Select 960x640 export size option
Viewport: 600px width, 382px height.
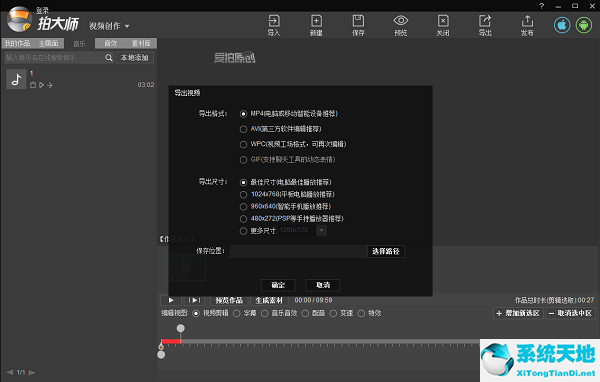click(243, 207)
